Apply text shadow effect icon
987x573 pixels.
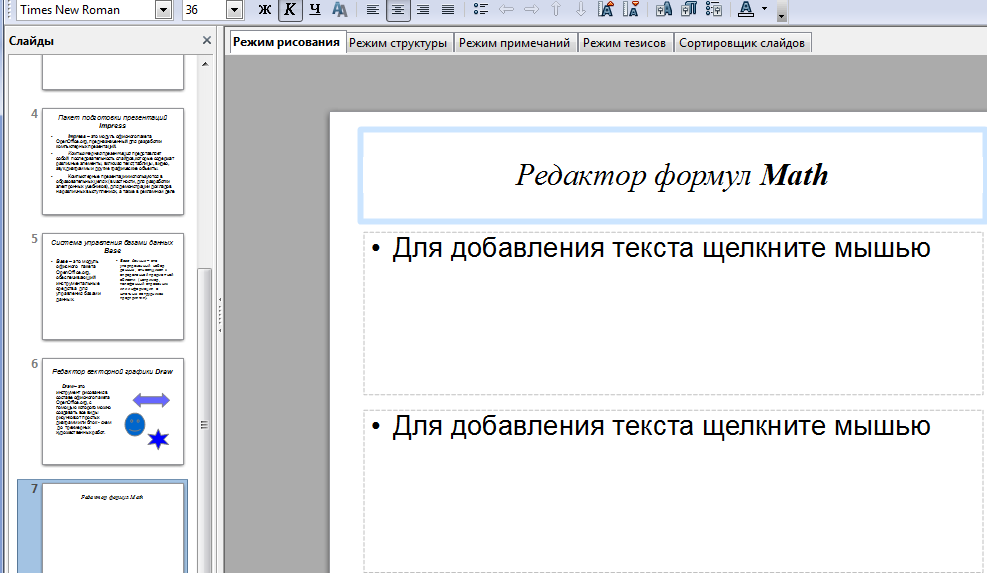340,9
